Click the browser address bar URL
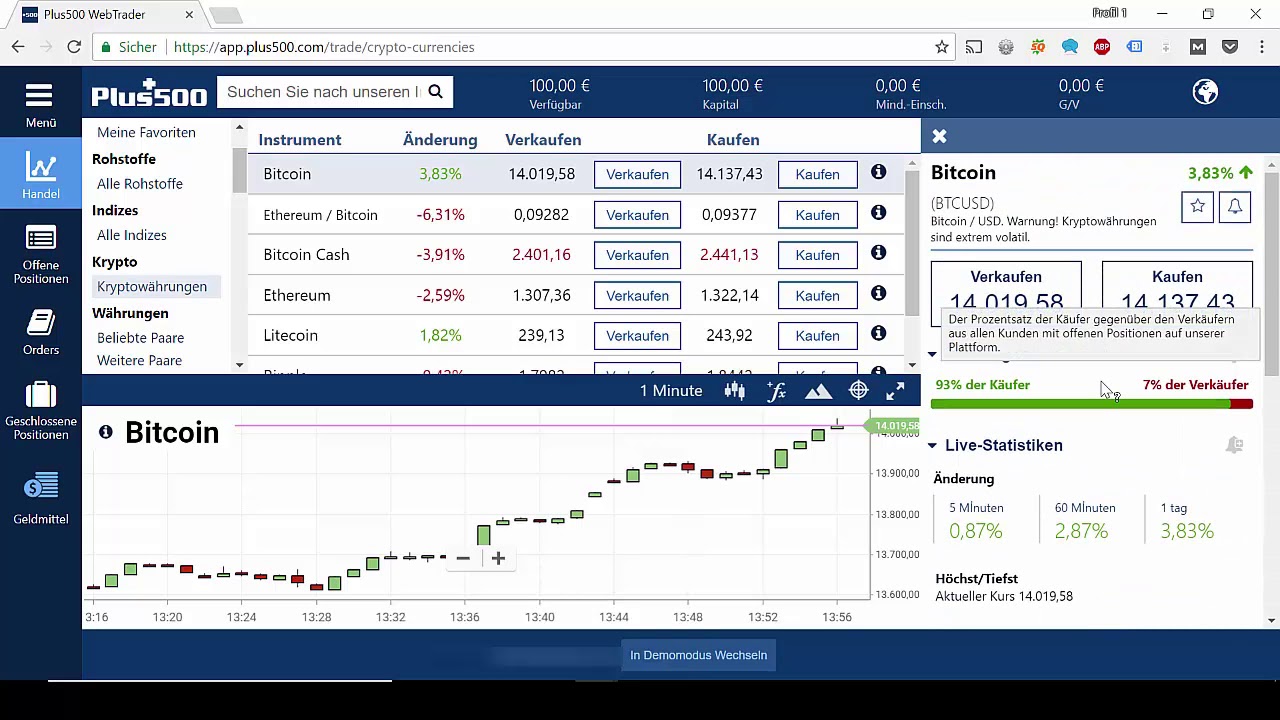1280x720 pixels. coord(324,47)
